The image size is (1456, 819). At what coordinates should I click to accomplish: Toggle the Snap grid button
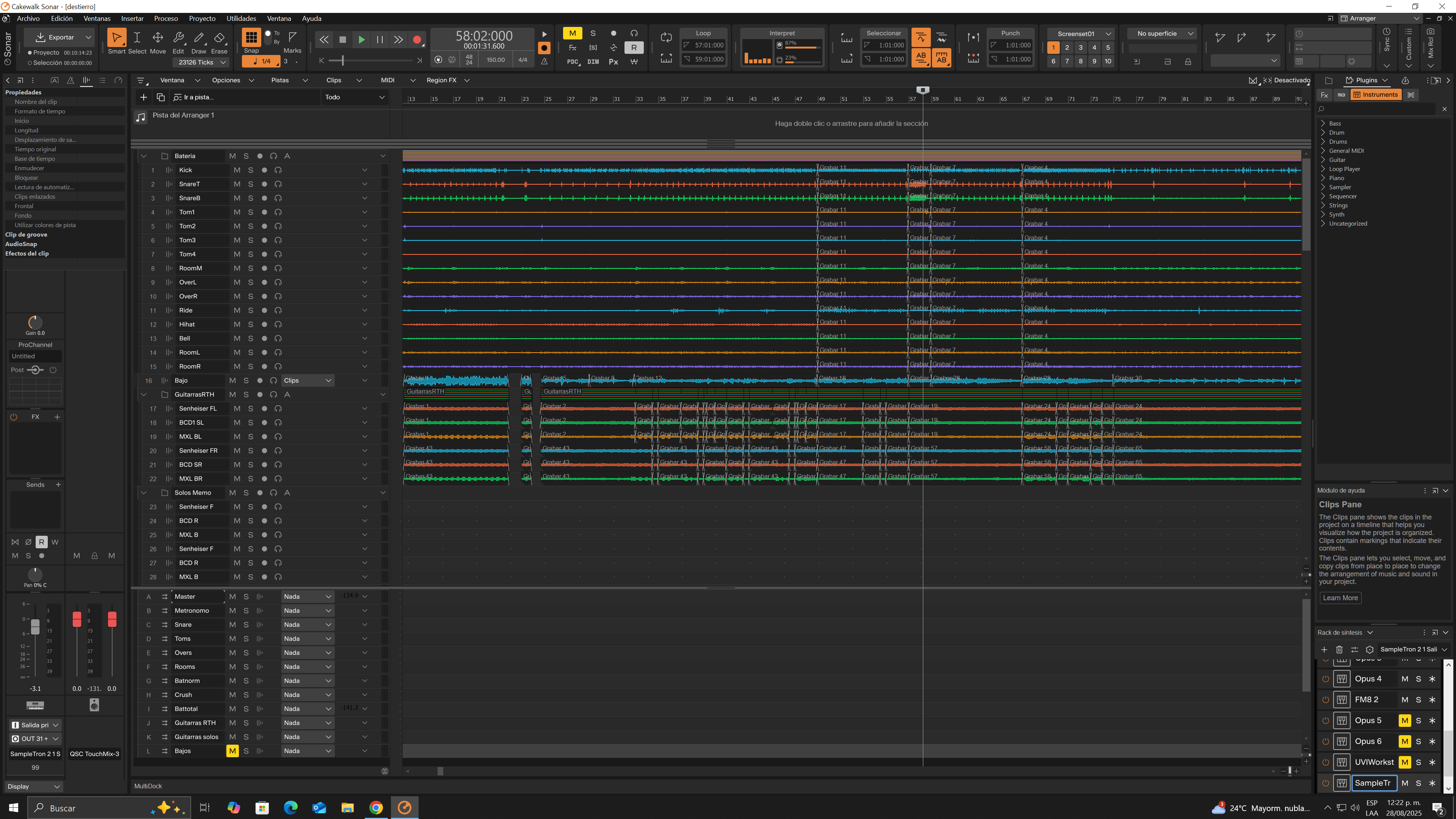[251, 37]
